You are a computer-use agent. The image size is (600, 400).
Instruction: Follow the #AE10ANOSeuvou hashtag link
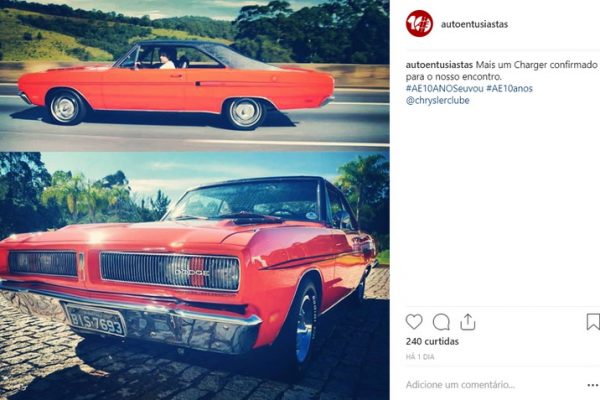click(445, 88)
